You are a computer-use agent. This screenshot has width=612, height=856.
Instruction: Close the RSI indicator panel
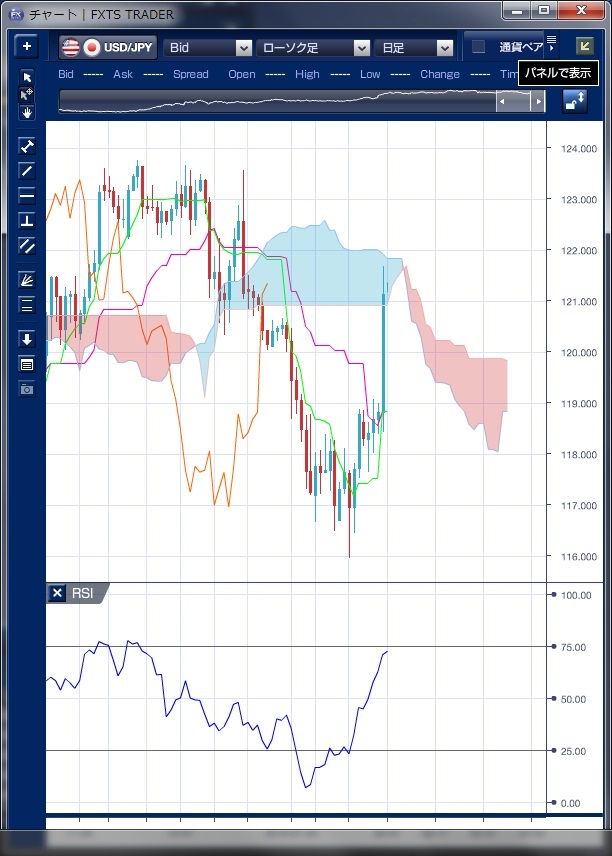57,593
